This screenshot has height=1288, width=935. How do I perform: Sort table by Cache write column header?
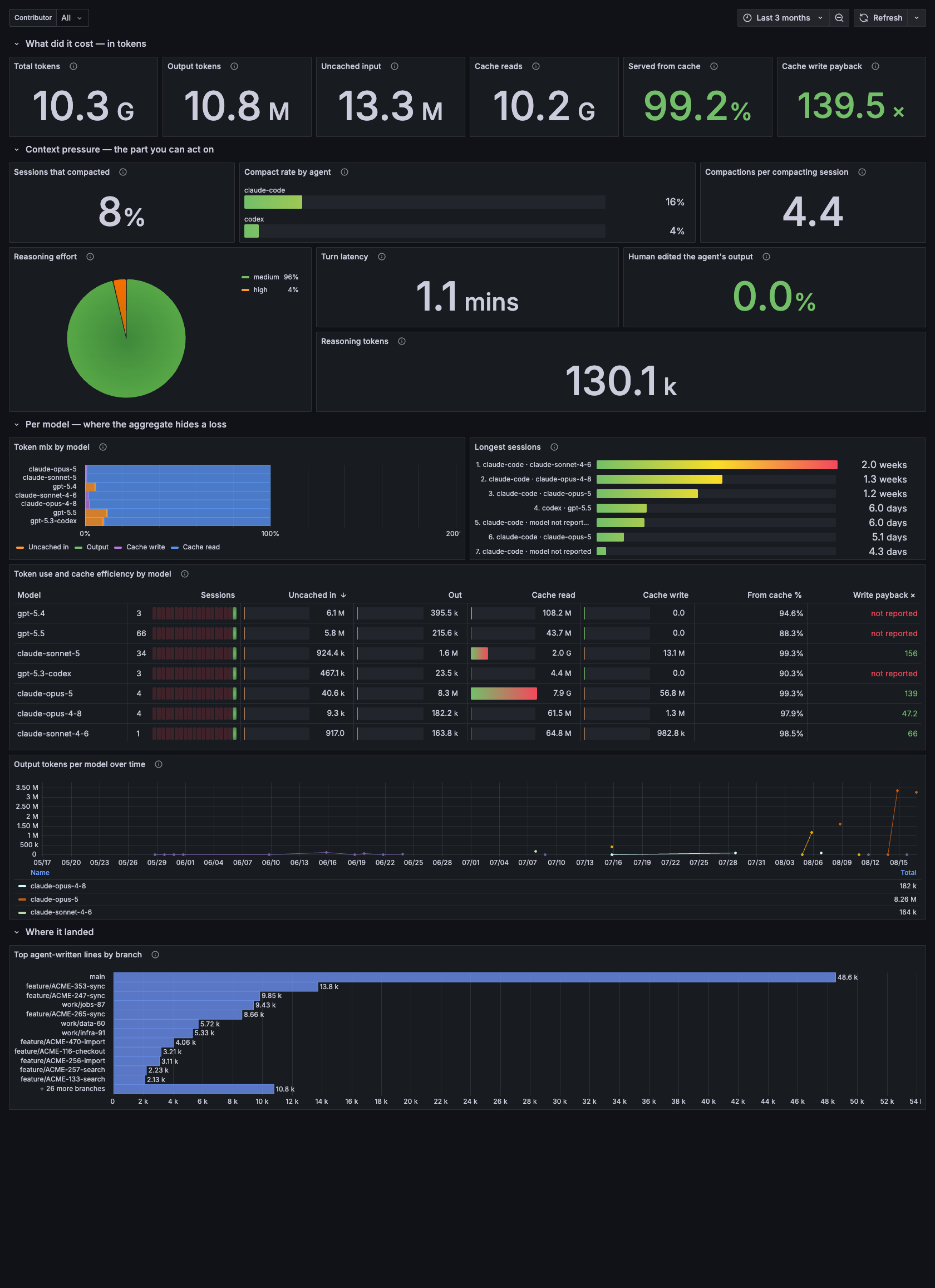(x=665, y=595)
